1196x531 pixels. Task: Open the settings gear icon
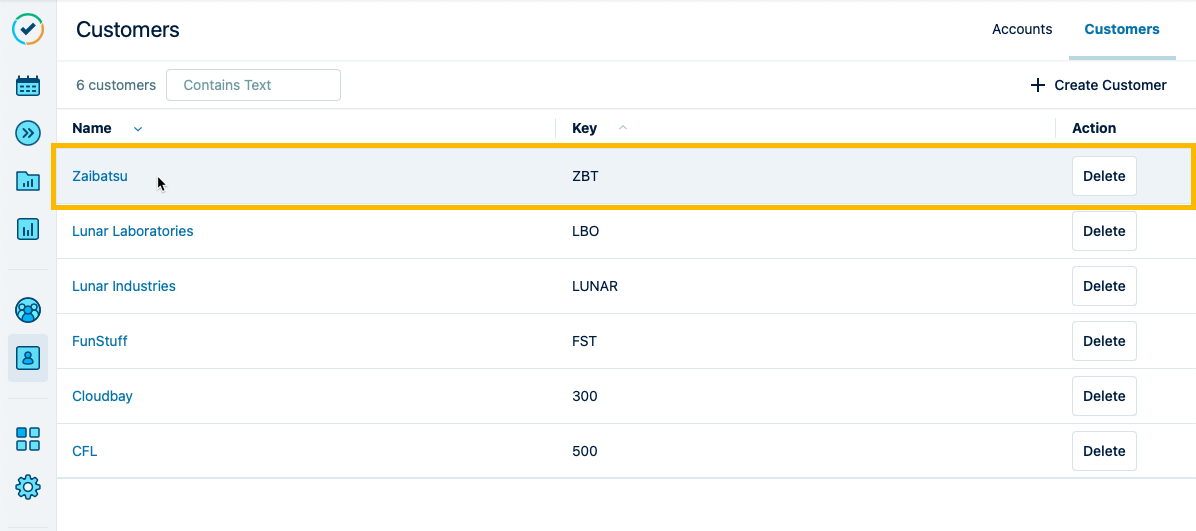tap(28, 487)
